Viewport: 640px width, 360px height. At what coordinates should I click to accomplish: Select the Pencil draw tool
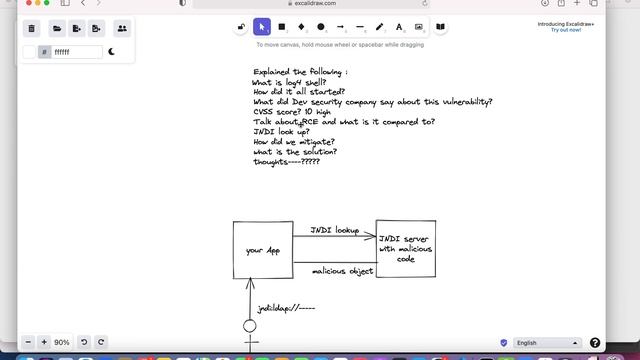tap(380, 27)
